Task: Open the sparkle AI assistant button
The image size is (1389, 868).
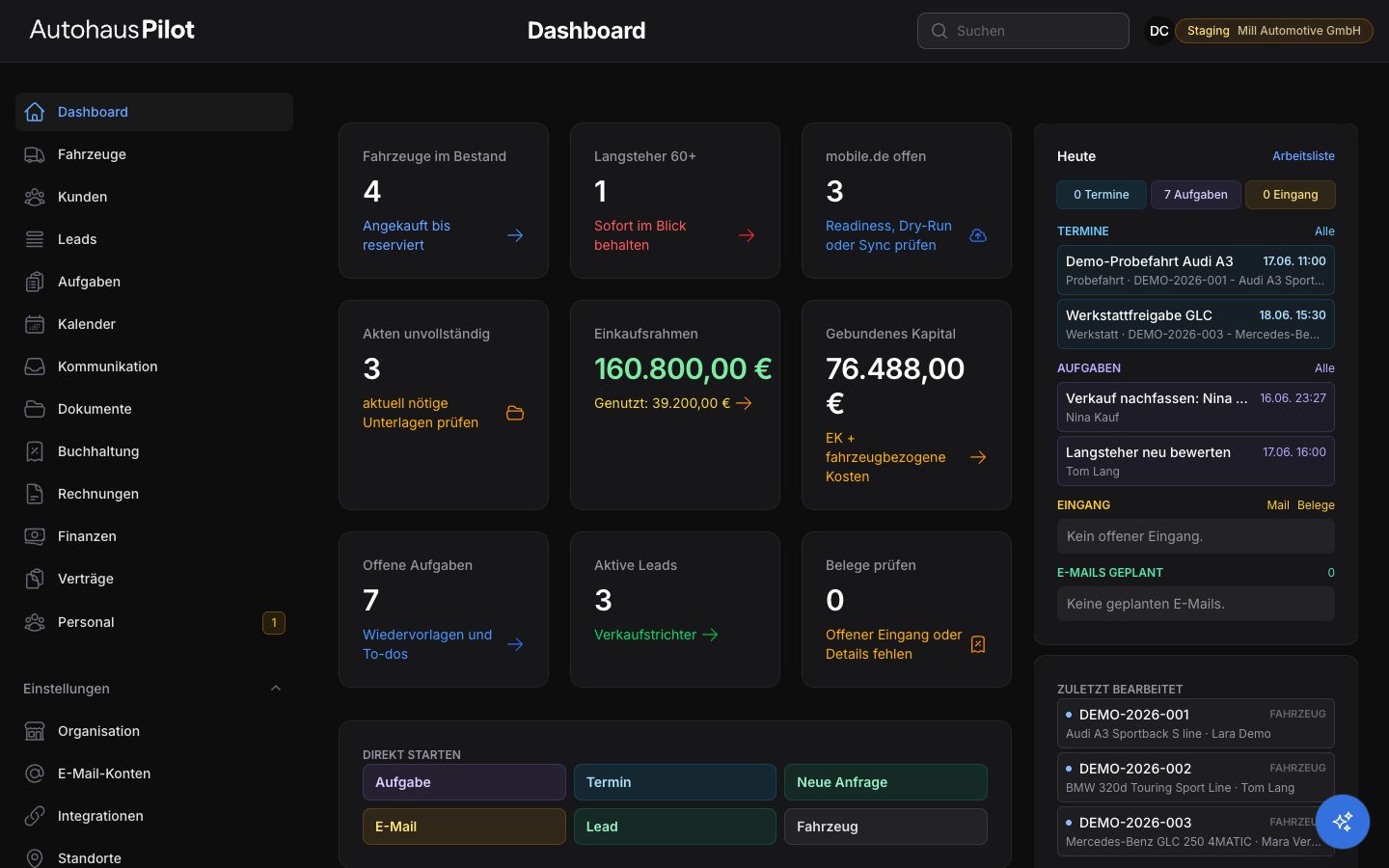Action: click(x=1342, y=821)
